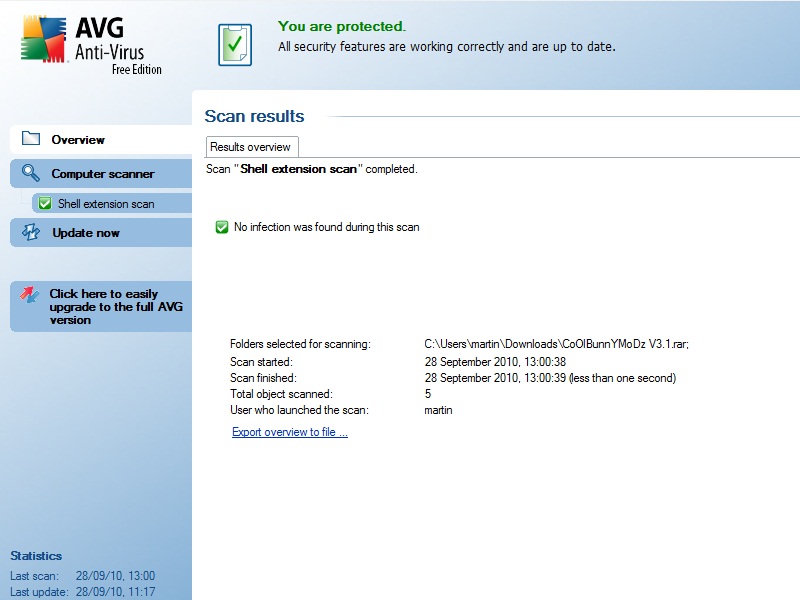Click Last update date 28/09/10, 11:17
Image resolution: width=800 pixels, height=600 pixels.
115,592
